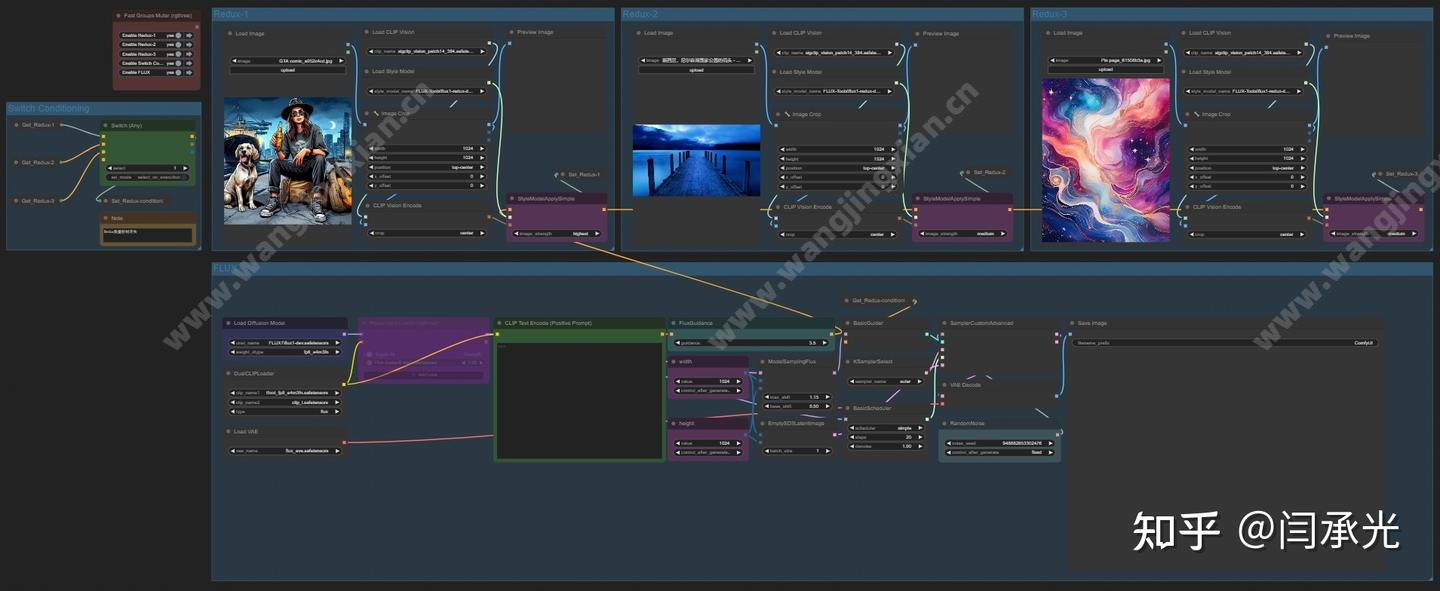Open the scheduler dropdown in BasicScheduler
The height and width of the screenshot is (591, 1440).
[888, 428]
